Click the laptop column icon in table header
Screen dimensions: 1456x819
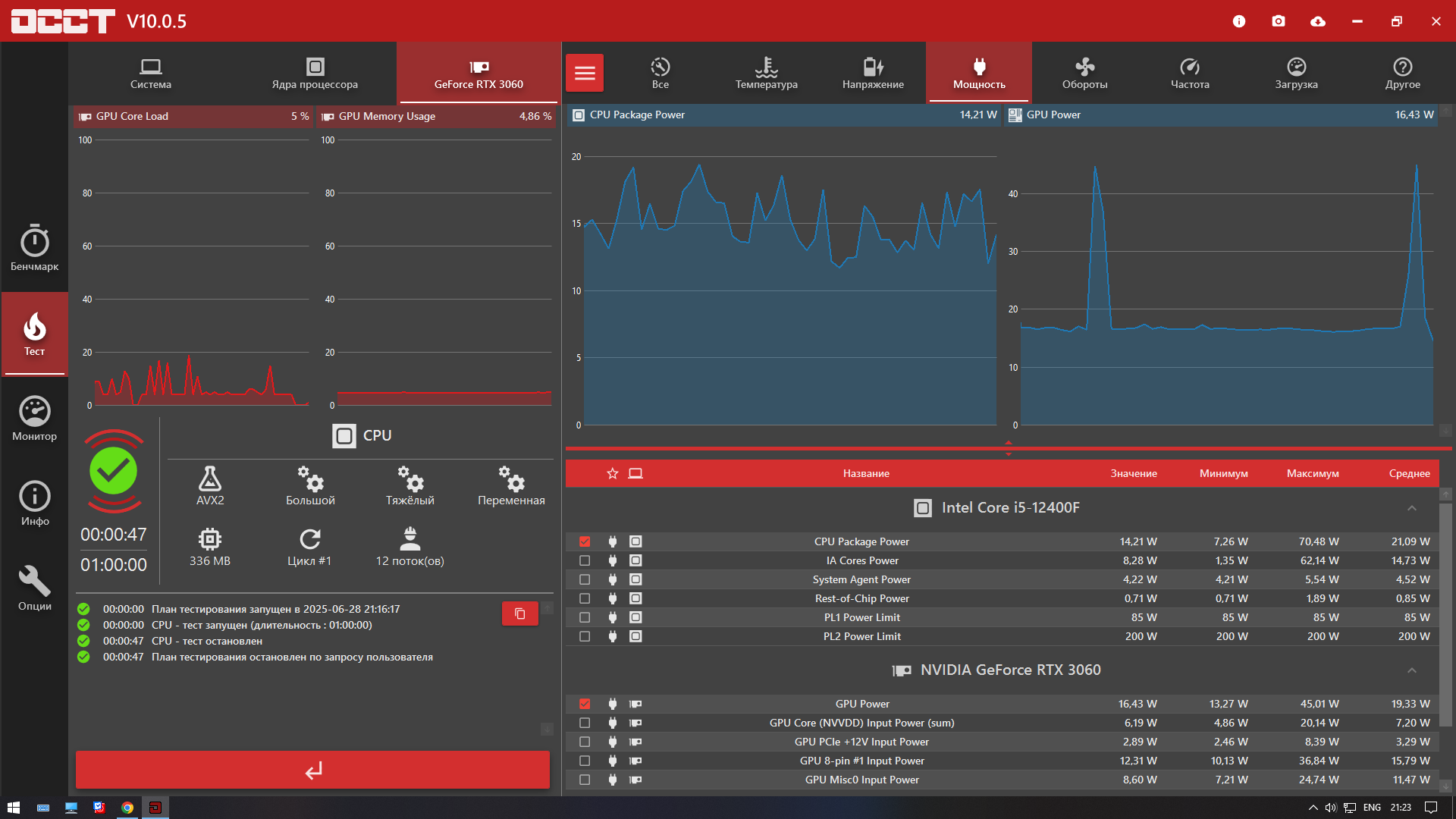click(635, 473)
